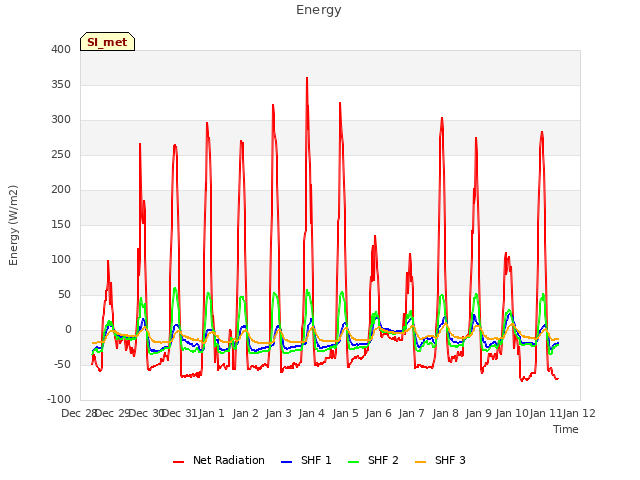Click the 400 y-axis tick label

tap(61, 49)
